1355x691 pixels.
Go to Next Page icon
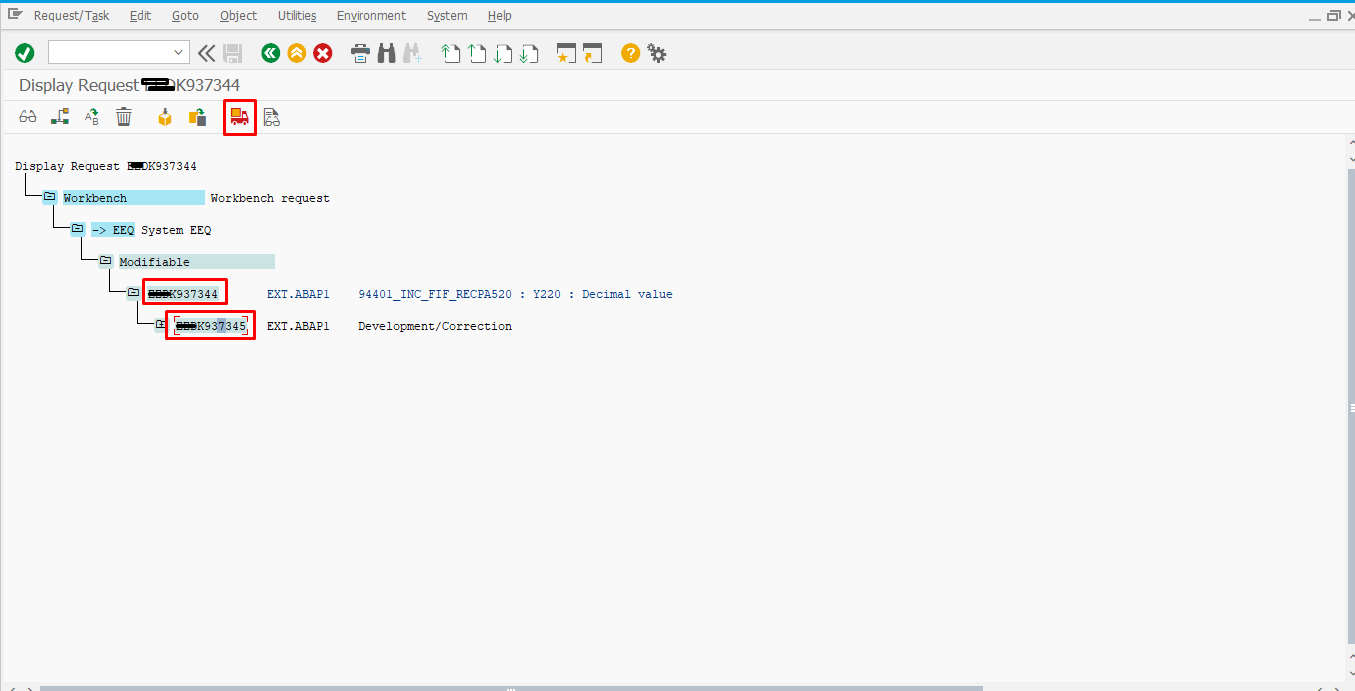[x=504, y=53]
